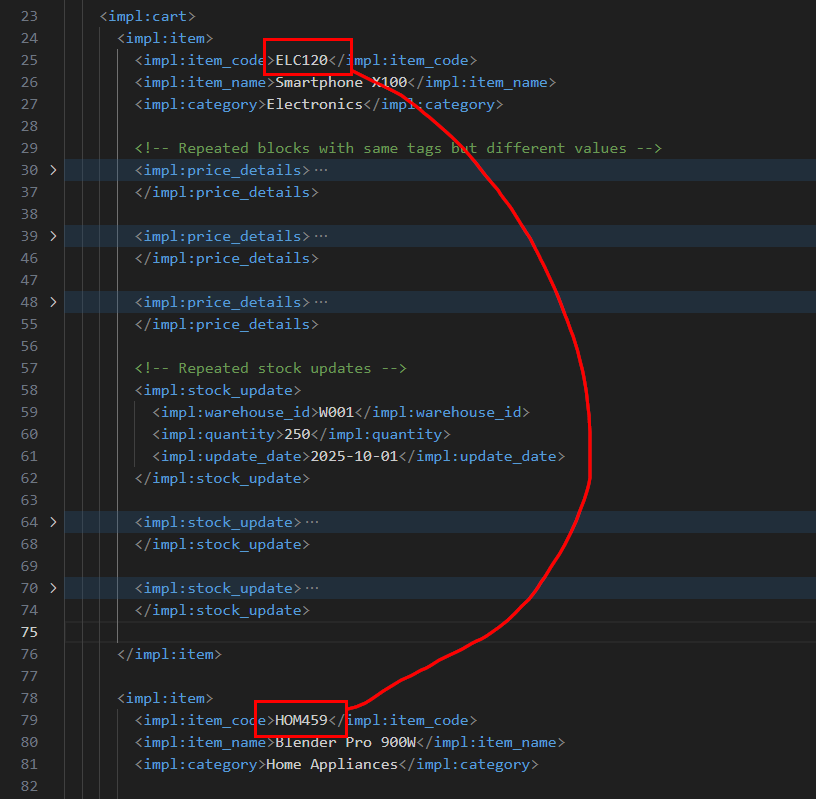
Task: Click the category value Home Appliances
Action: coord(332,765)
